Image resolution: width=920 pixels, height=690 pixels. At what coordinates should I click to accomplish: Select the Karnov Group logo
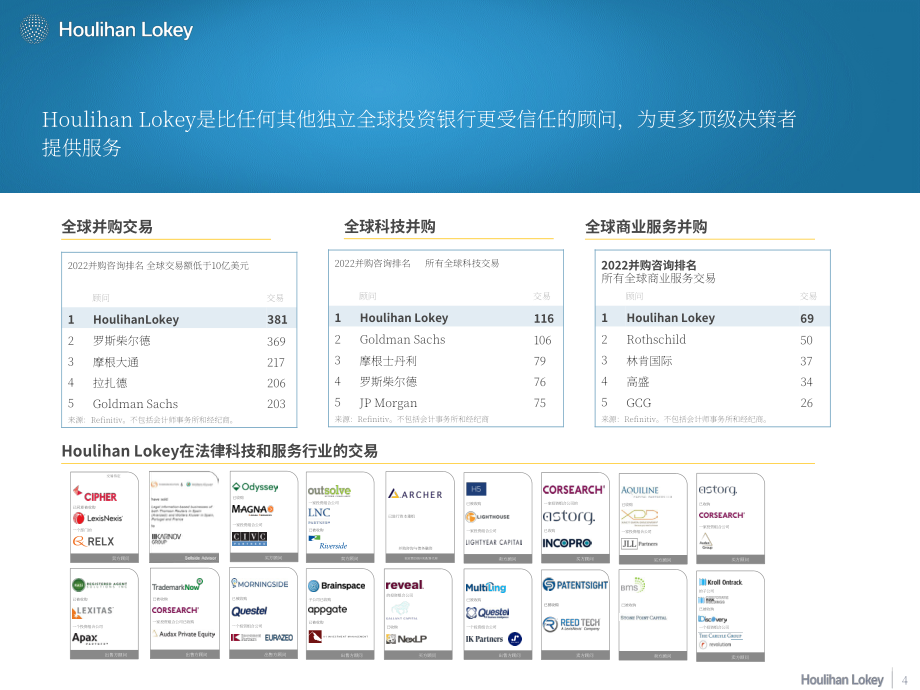(x=166, y=537)
